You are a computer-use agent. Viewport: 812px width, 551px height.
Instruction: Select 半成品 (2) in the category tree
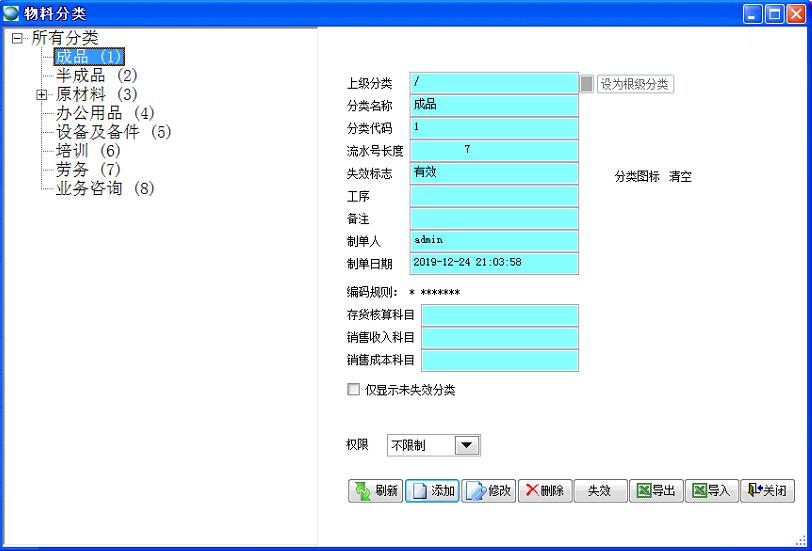96,75
